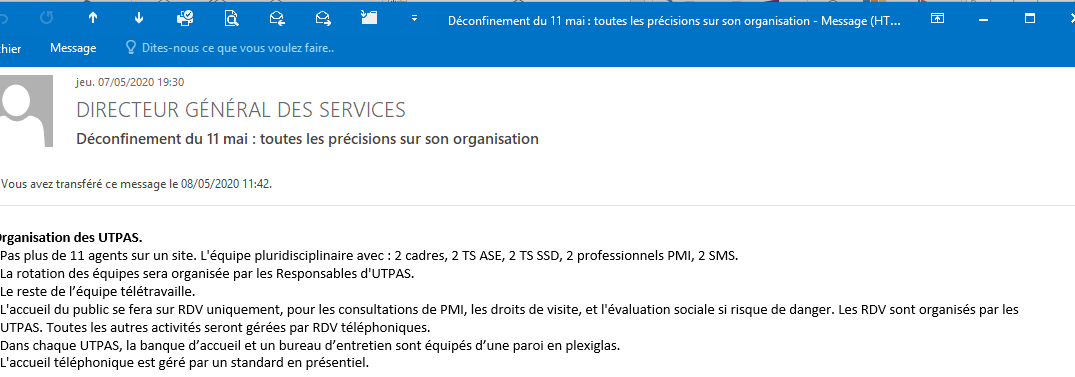Click the 'Organisation des UTPAS.' heading
This screenshot has height=377, width=1075.
69,239
